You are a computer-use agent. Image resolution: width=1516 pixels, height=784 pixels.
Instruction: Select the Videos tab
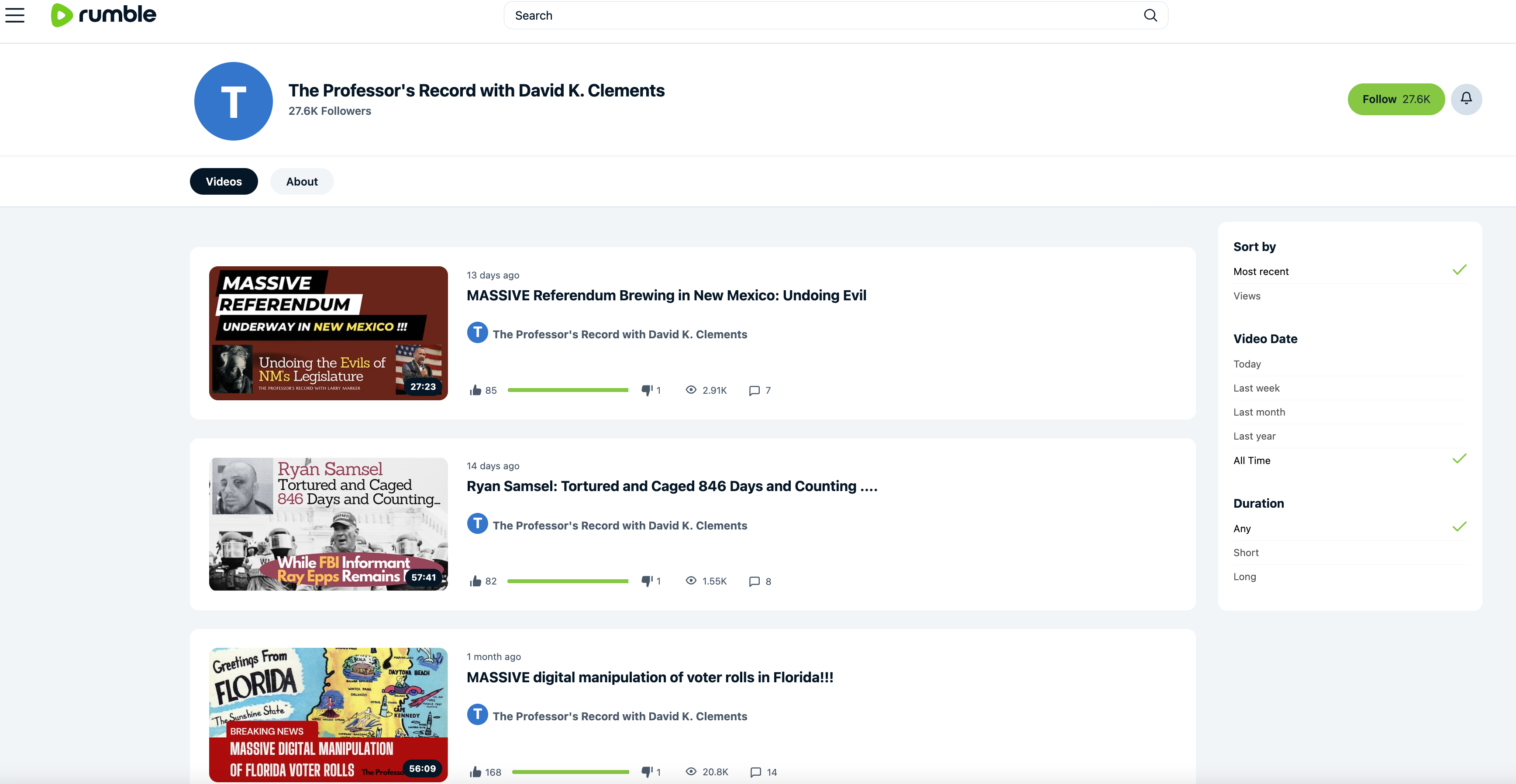click(224, 182)
